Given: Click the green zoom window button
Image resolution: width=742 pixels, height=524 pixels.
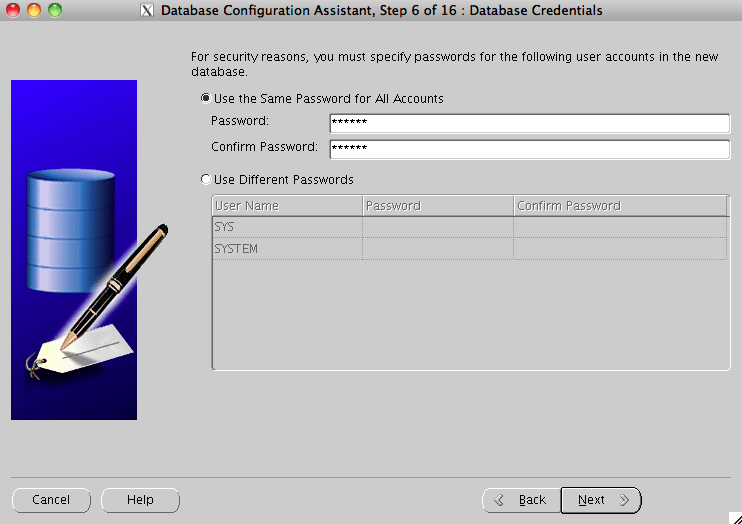Looking at the screenshot, I should point(54,10).
